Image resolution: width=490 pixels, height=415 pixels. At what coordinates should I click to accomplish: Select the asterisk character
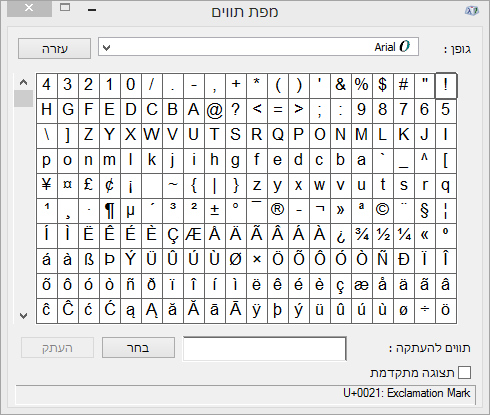point(257,86)
